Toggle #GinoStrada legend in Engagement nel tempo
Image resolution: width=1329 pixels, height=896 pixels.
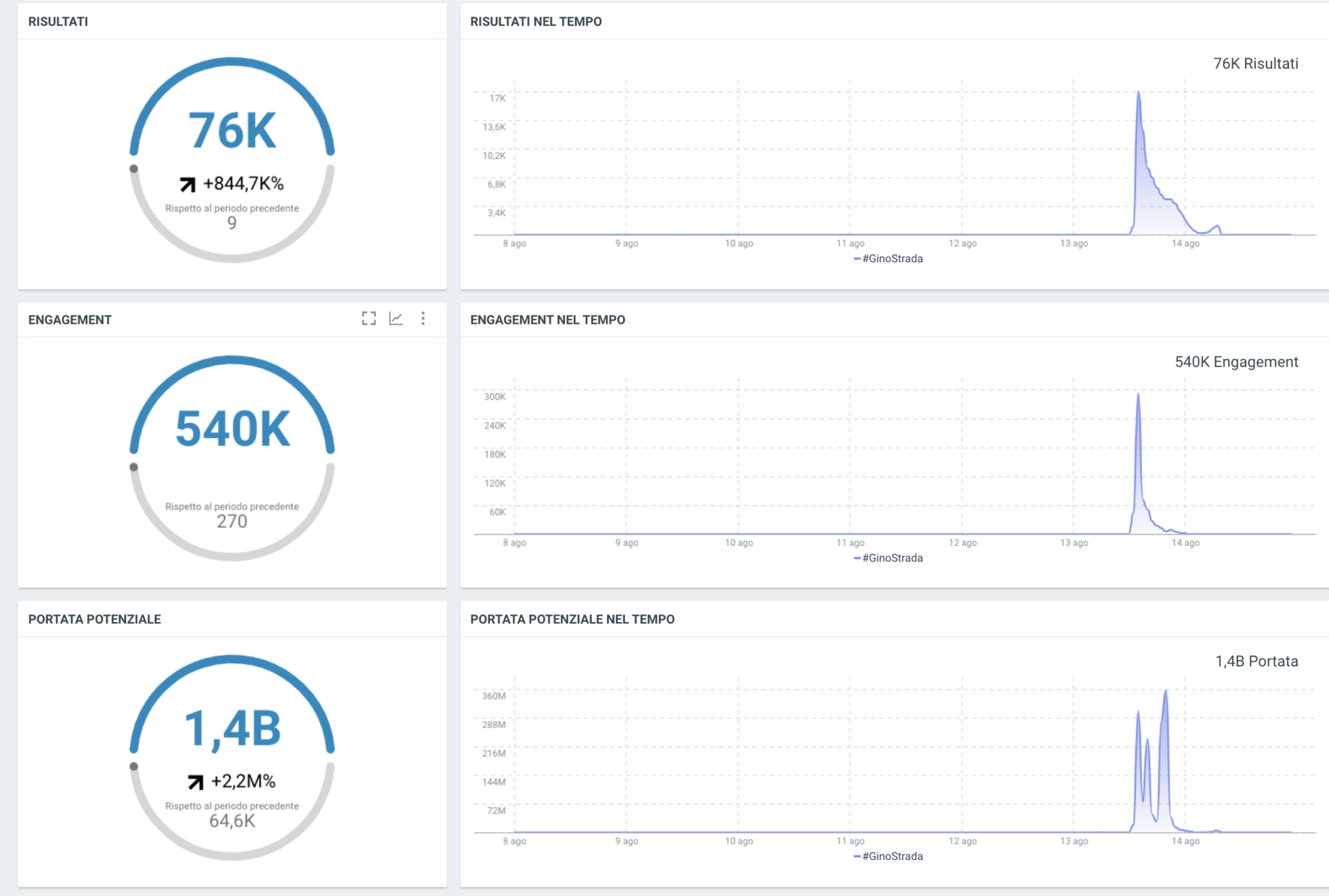(888, 558)
